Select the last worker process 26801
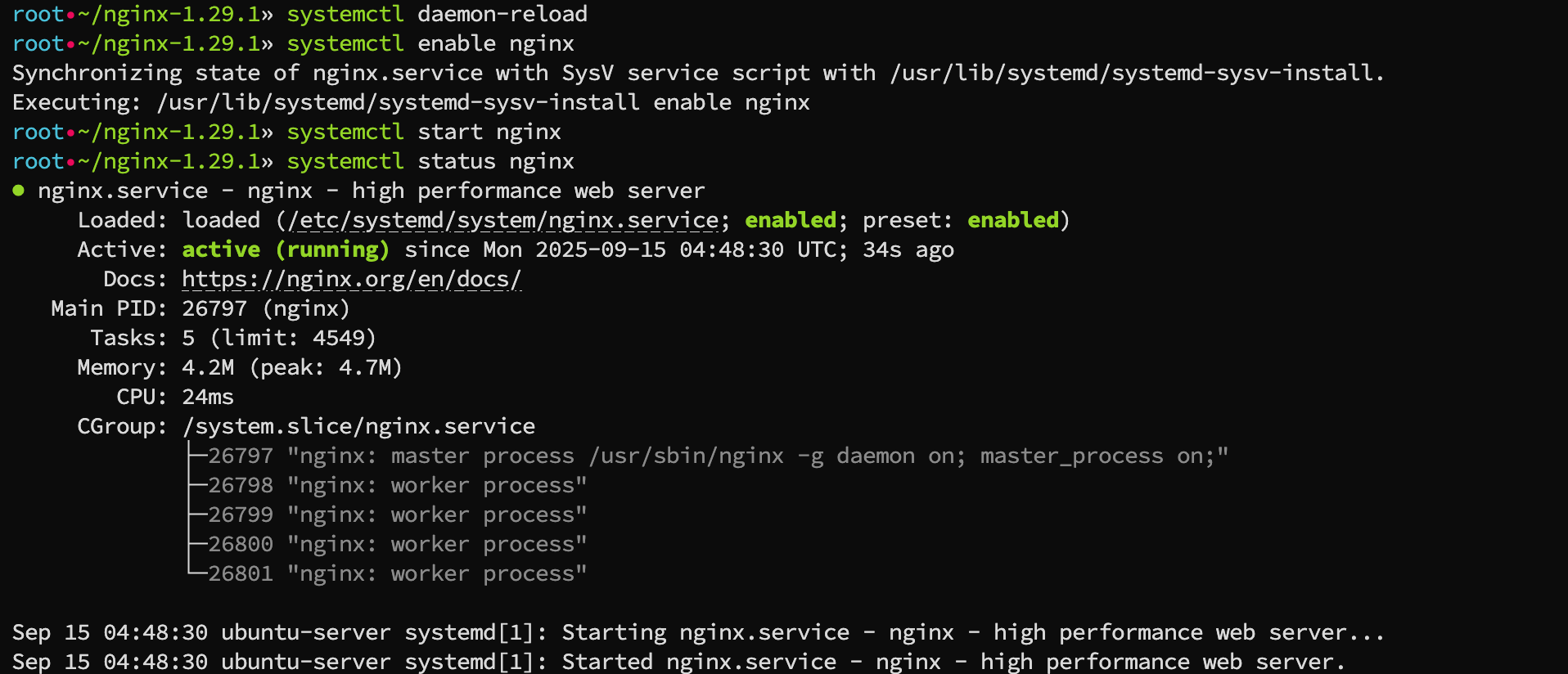The height and width of the screenshot is (674, 1568). (387, 573)
